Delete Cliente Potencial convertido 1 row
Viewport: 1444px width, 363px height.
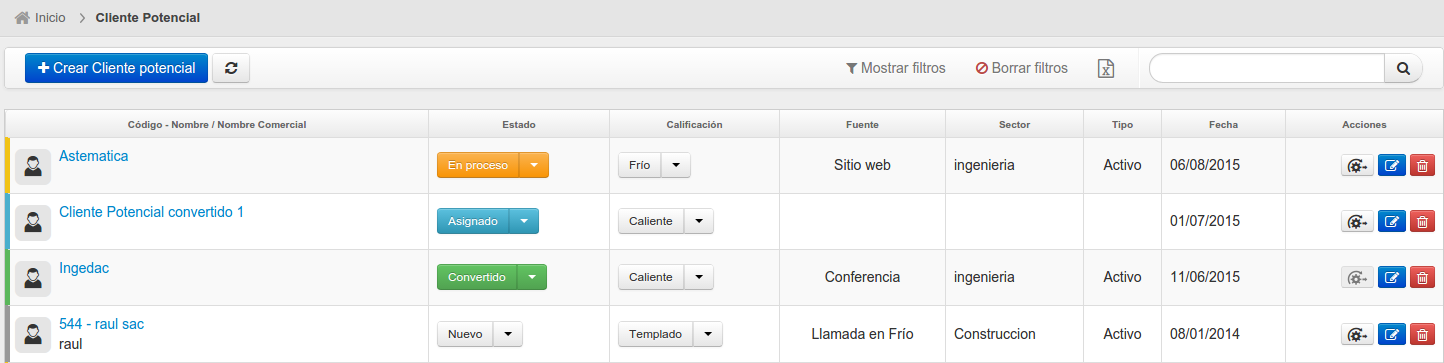tap(1422, 222)
